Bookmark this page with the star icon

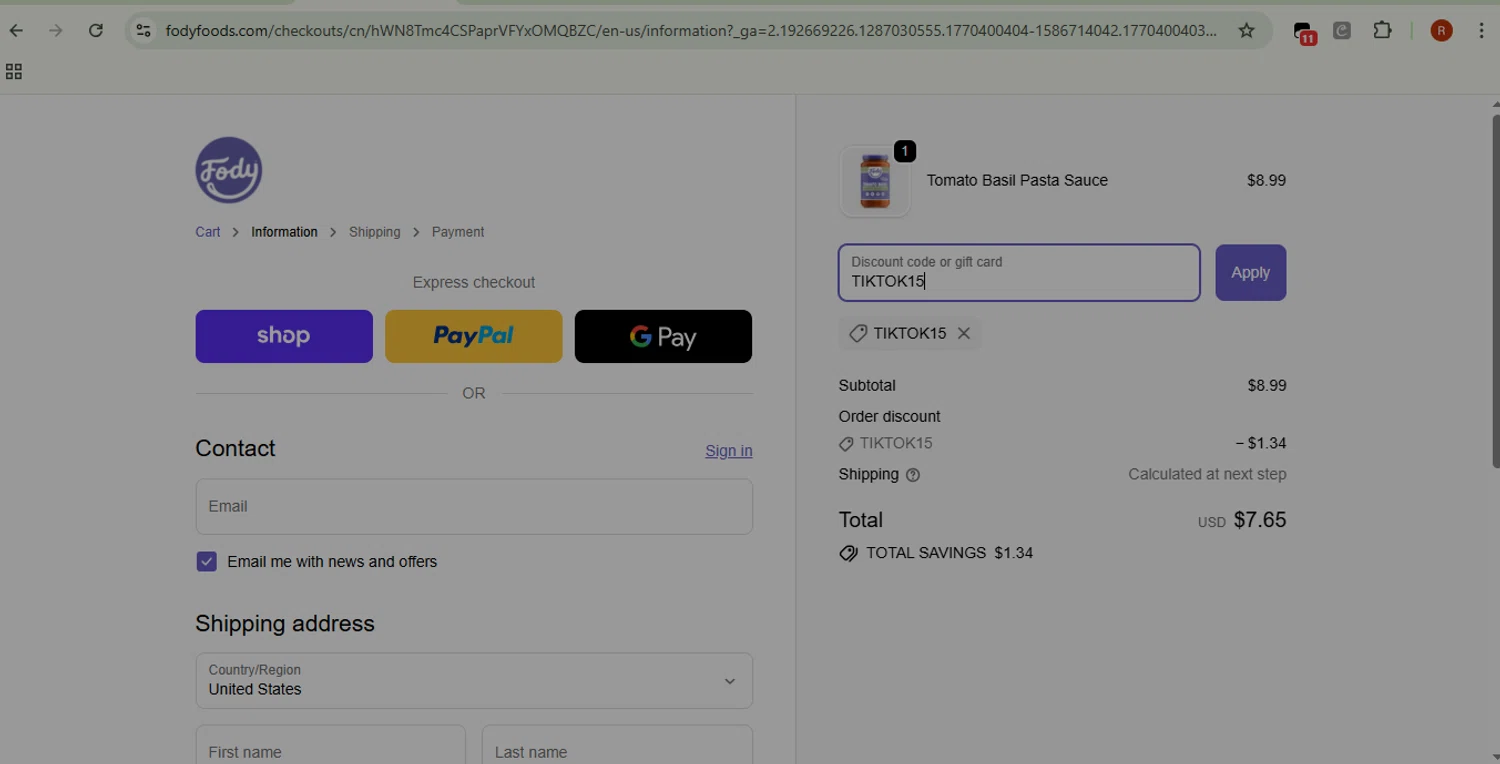(1246, 31)
